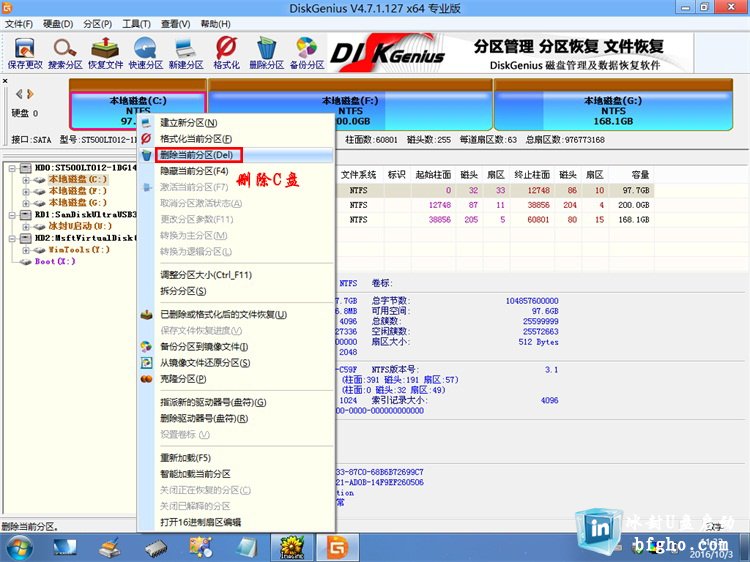Click the 删除分区 delete partition toolbar icon

tap(266, 54)
